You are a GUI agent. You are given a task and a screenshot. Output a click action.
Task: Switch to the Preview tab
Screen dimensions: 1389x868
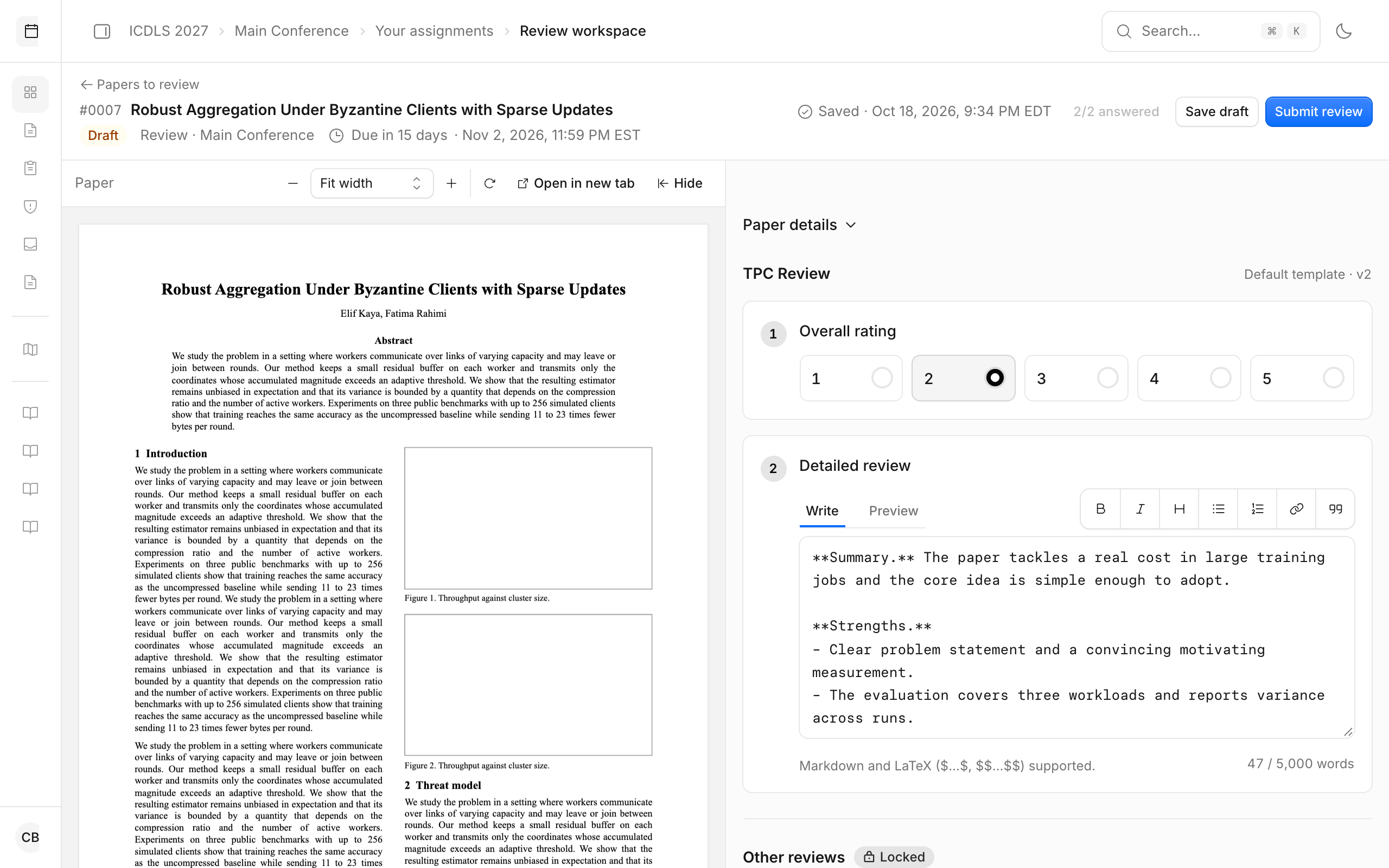tap(893, 511)
